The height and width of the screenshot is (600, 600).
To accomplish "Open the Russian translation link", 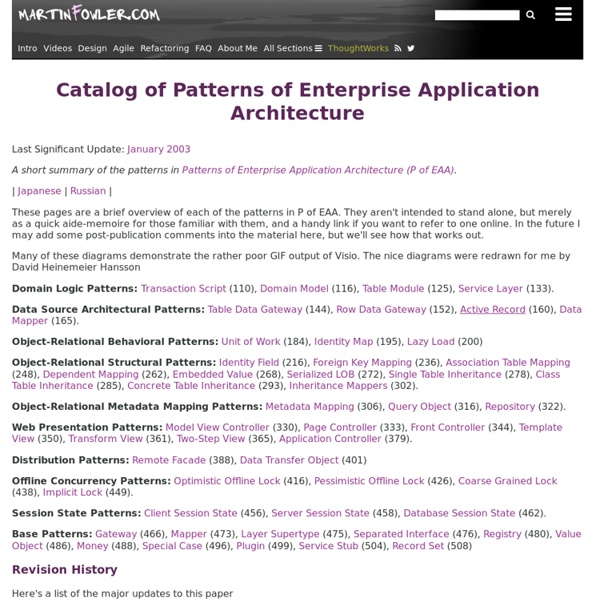I will coord(88,191).
